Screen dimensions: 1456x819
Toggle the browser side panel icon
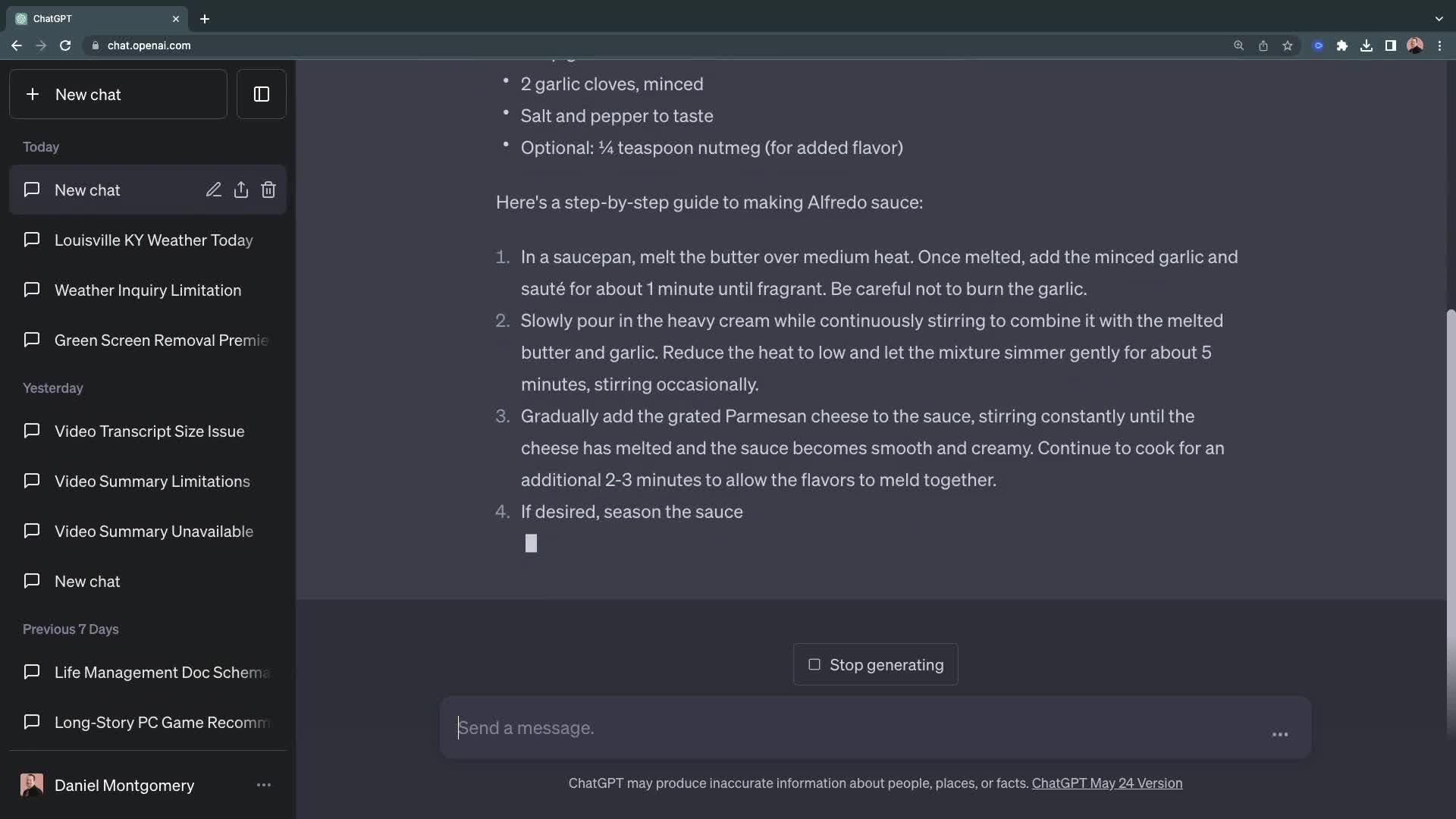click(x=1390, y=45)
